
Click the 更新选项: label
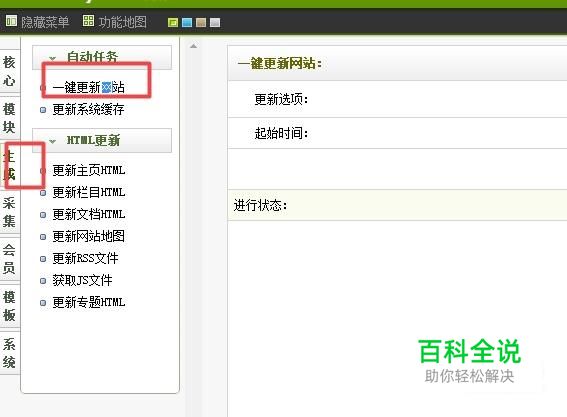coord(281,99)
